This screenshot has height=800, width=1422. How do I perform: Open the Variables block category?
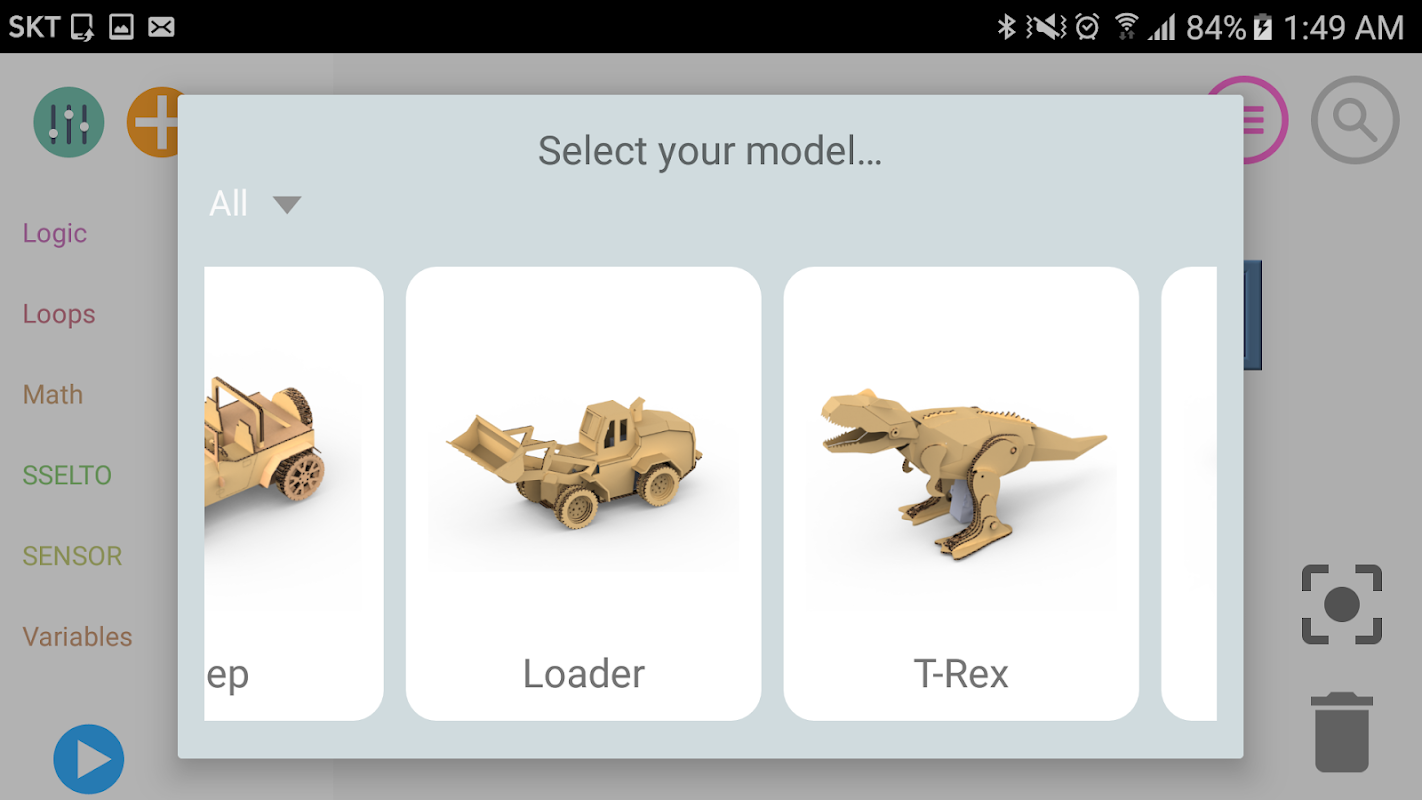(77, 637)
